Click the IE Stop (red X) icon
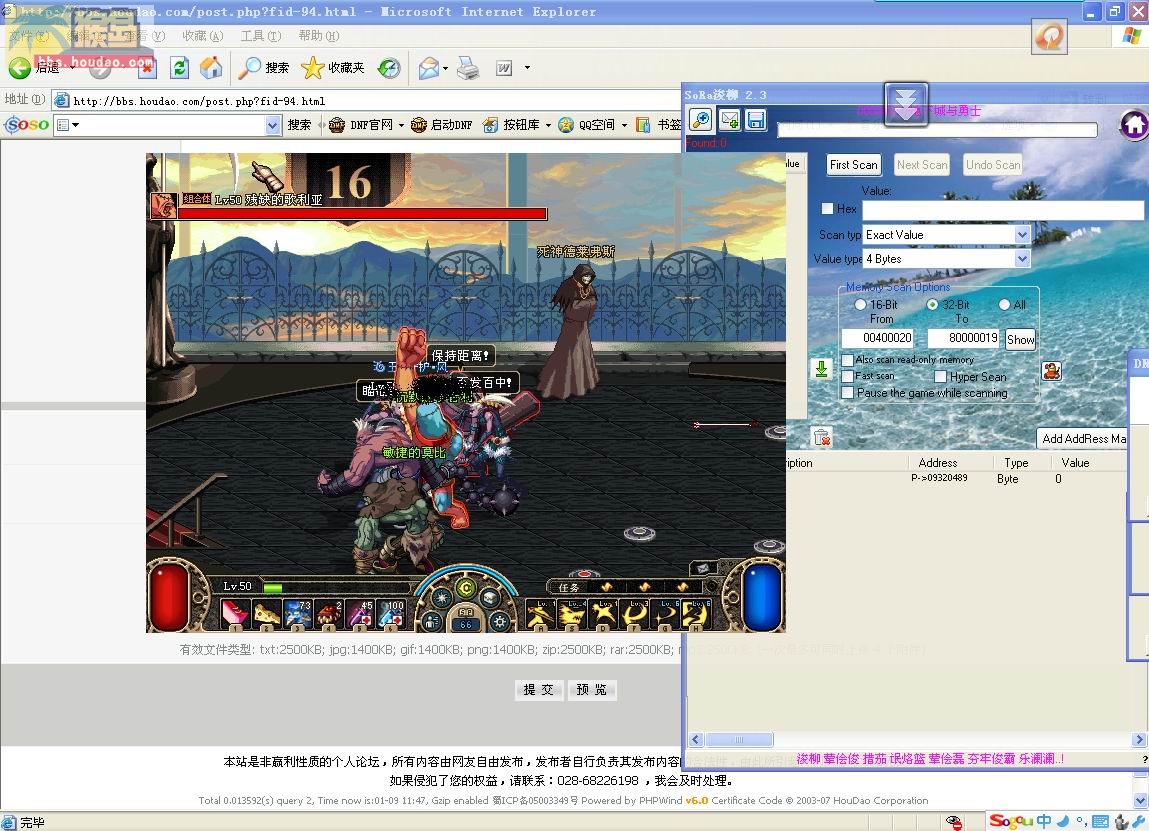This screenshot has height=831, width=1149. click(x=147, y=68)
